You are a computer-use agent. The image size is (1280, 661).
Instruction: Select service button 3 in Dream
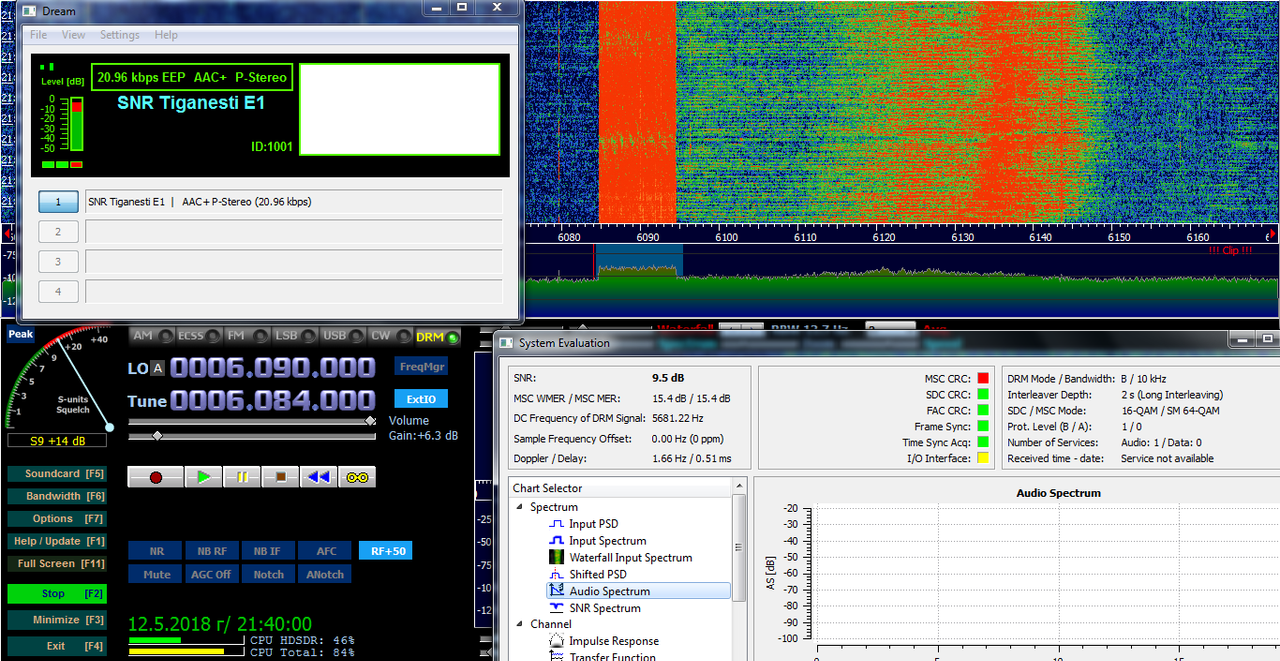(x=58, y=262)
